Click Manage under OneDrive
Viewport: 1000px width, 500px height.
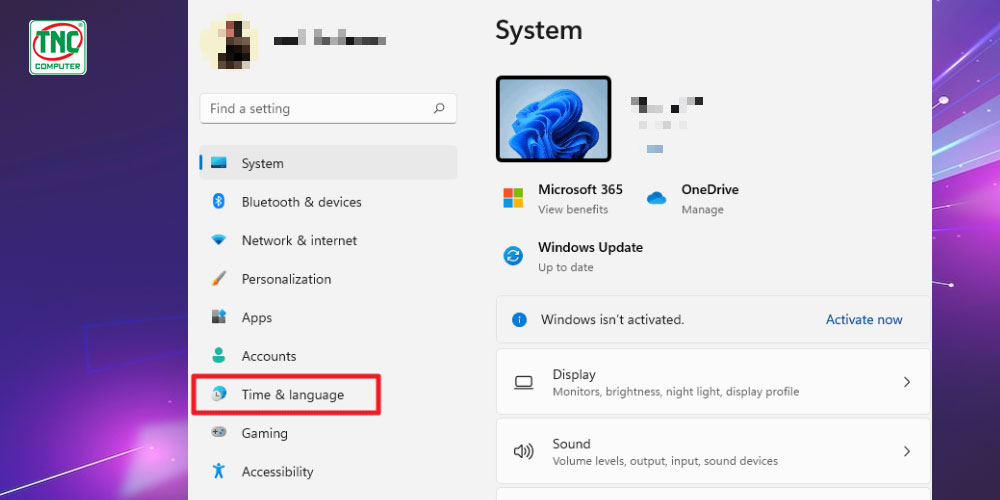point(702,209)
